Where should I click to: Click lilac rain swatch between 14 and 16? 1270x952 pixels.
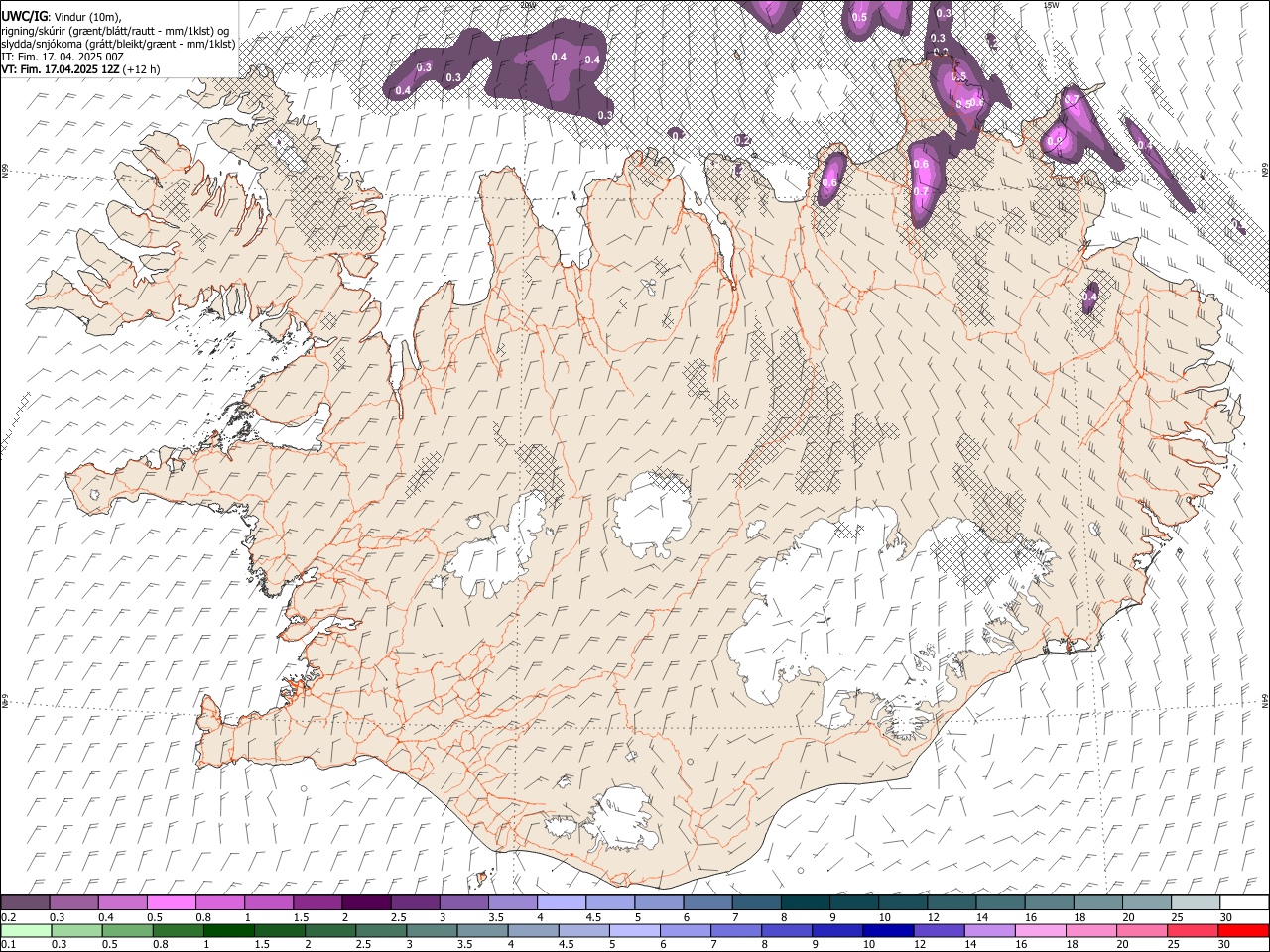pyautogui.click(x=989, y=930)
